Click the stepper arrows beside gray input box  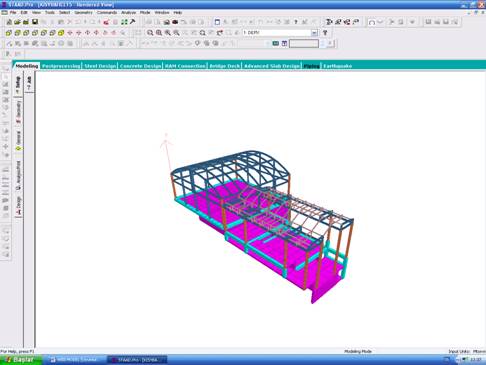tap(322, 43)
